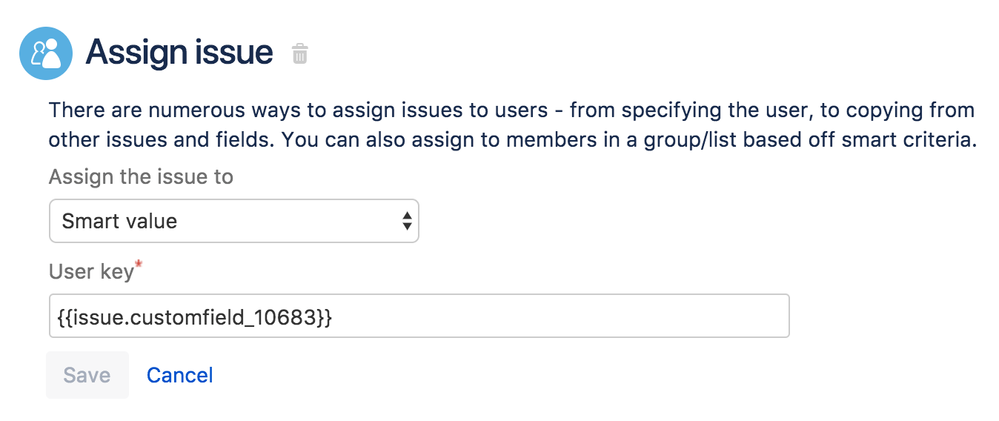Click the blue Assign issue action icon
The height and width of the screenshot is (421, 999).
click(x=46, y=53)
